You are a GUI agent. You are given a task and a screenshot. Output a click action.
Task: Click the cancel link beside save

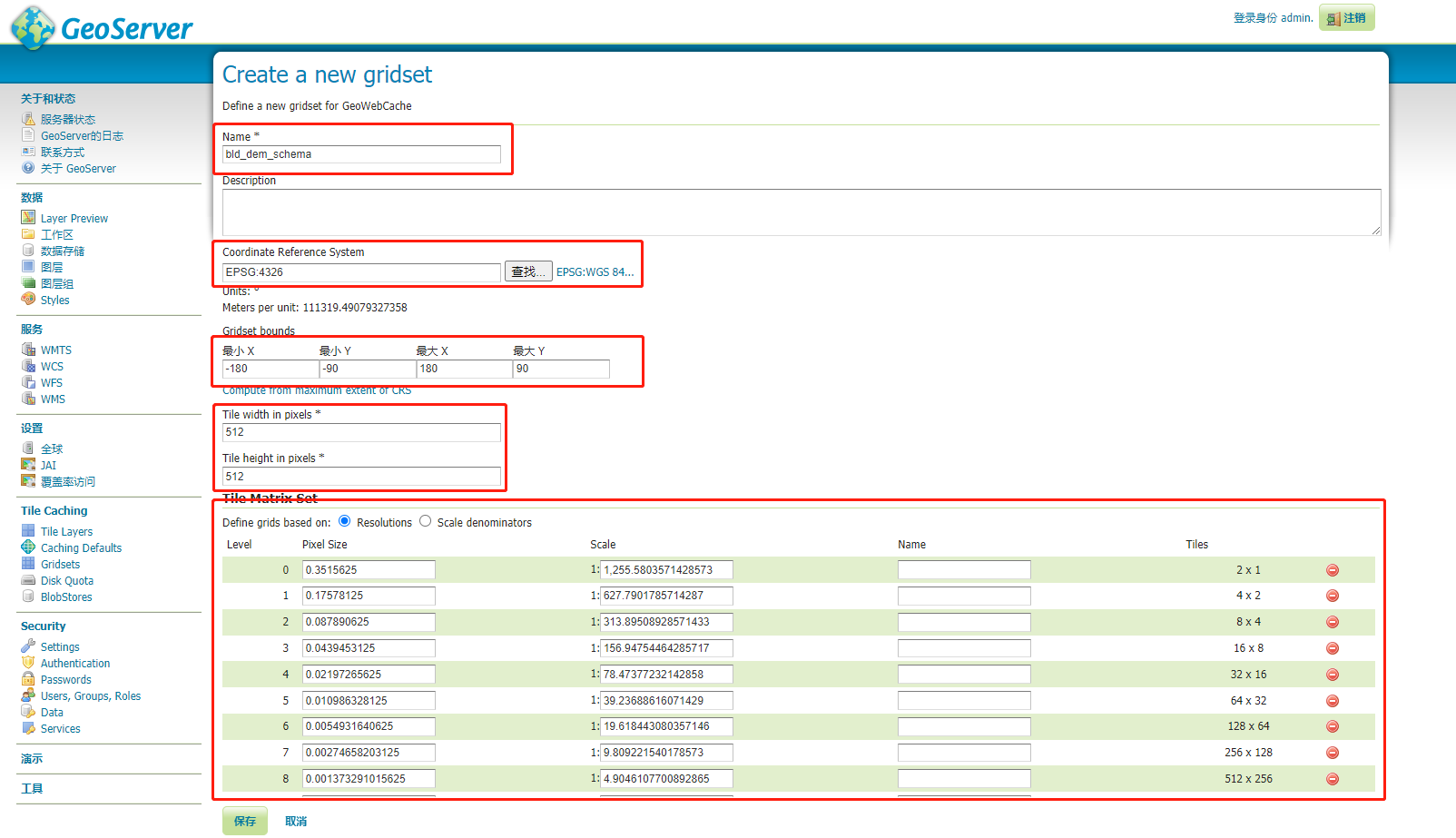pos(296,822)
